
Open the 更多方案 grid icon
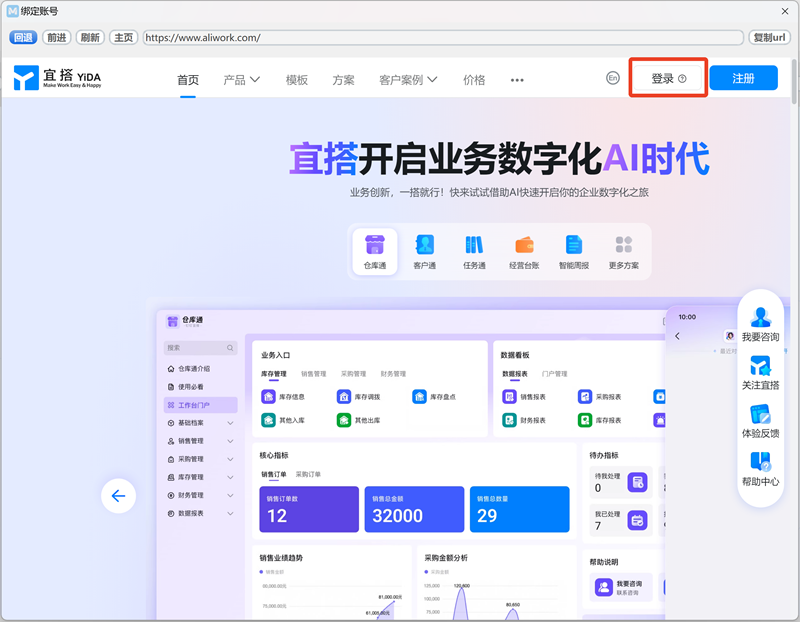(623, 244)
